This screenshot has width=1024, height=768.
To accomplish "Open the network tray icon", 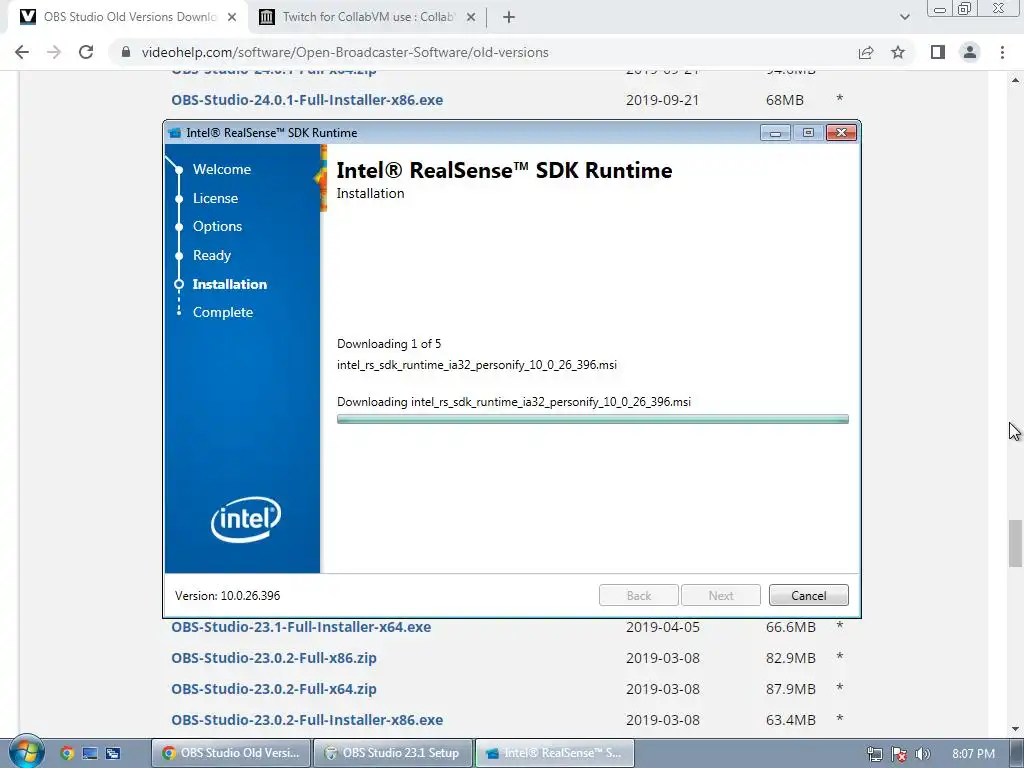I will pyautogui.click(x=874, y=754).
